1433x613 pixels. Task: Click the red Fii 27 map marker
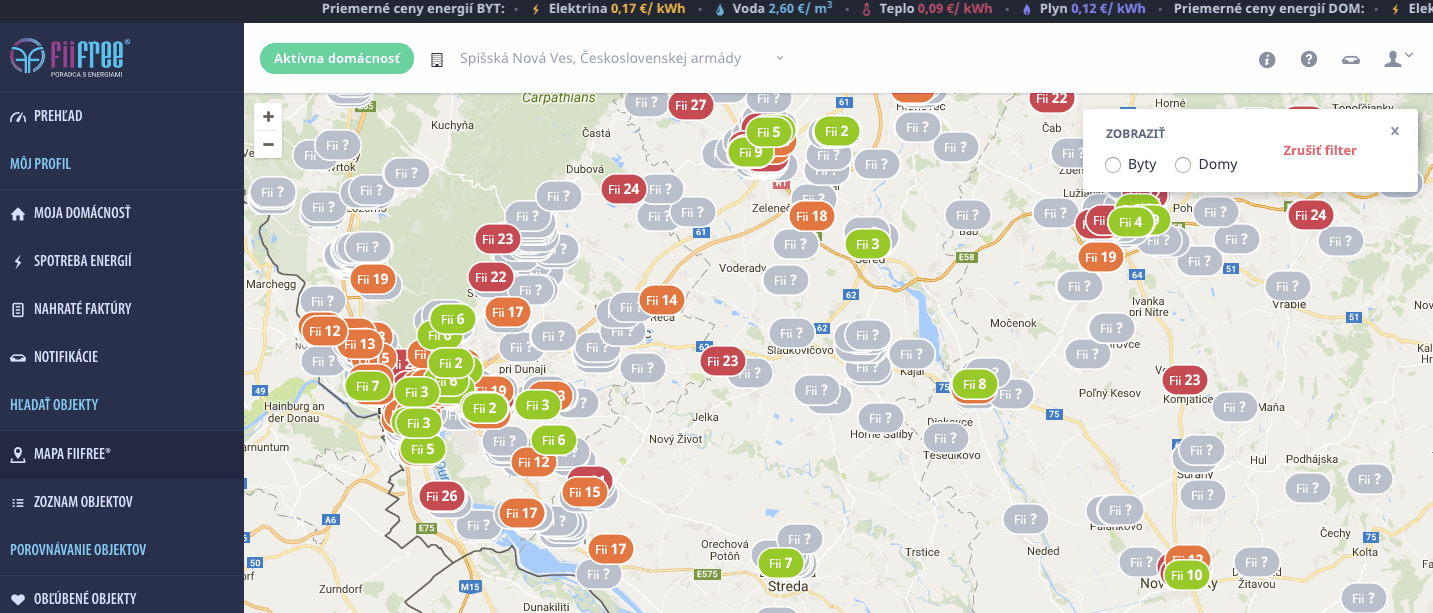click(x=690, y=105)
